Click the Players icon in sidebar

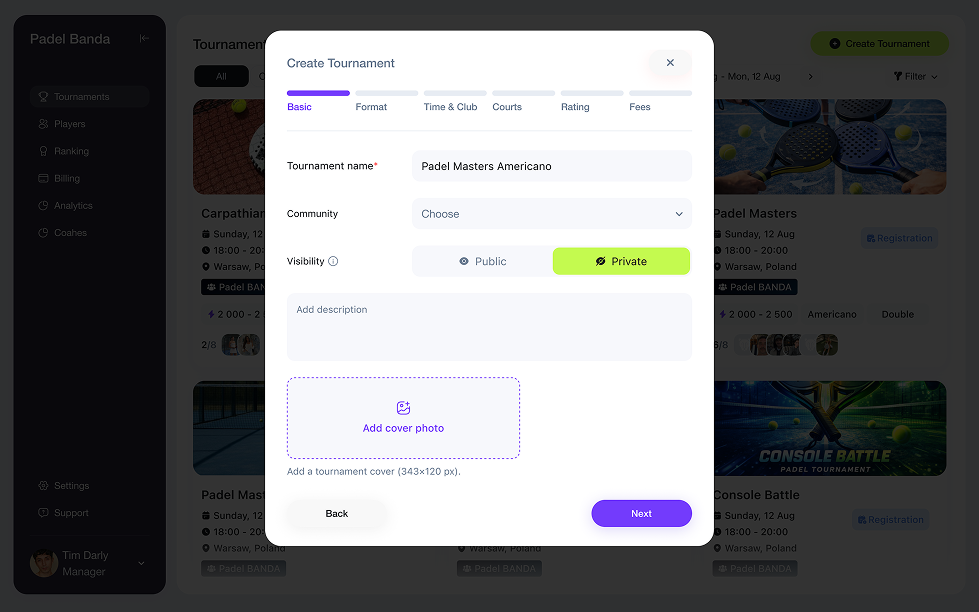click(43, 124)
